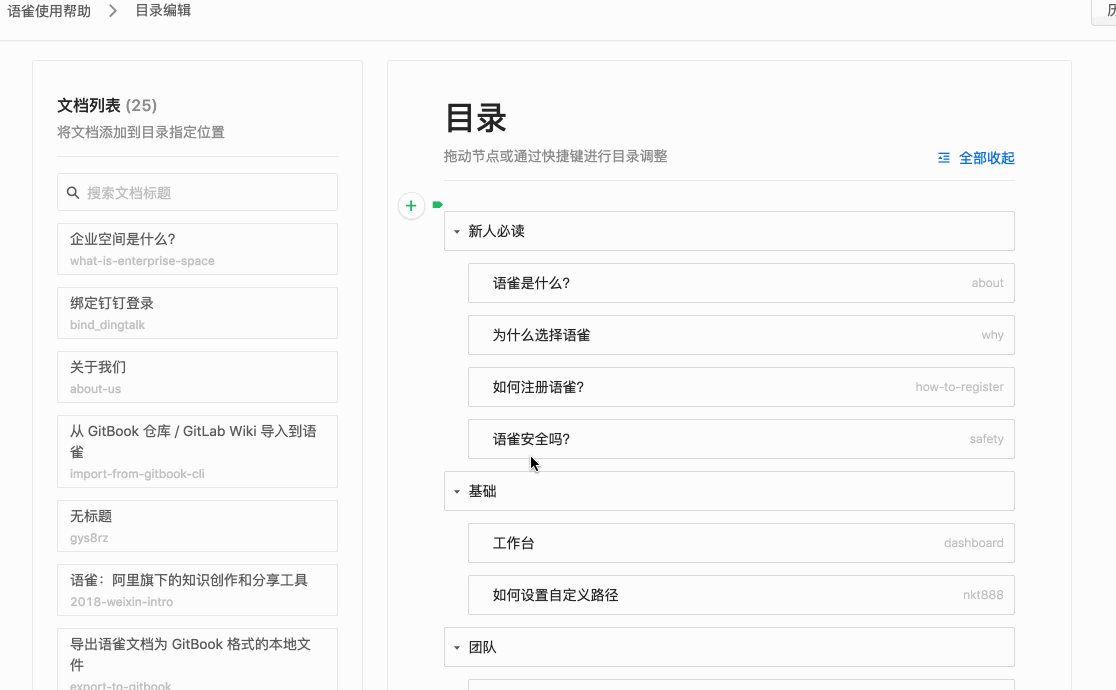
Task: Select the 无标题 document card
Action: click(197, 526)
